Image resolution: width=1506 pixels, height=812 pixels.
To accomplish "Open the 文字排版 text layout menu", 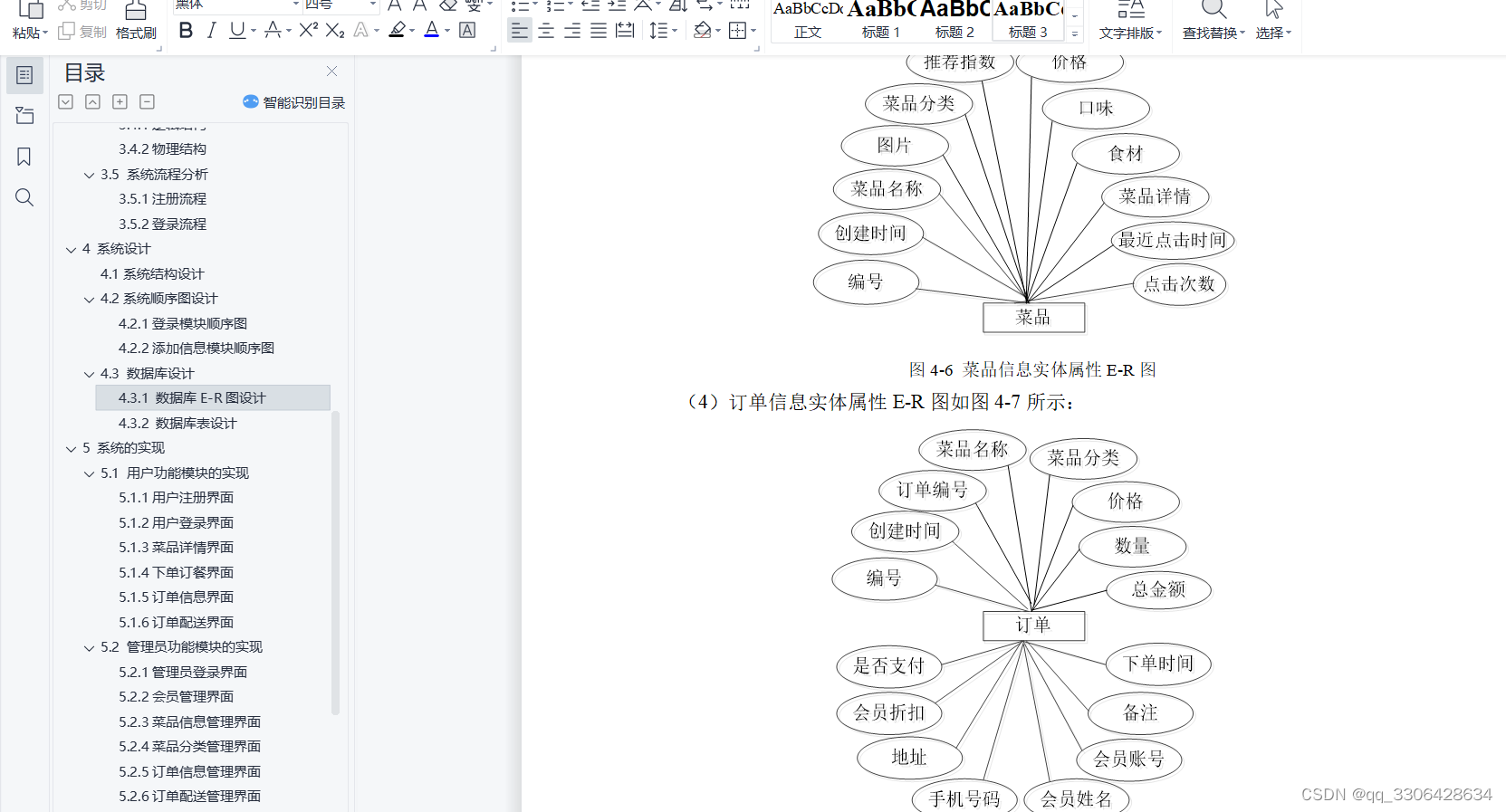I will [1130, 21].
